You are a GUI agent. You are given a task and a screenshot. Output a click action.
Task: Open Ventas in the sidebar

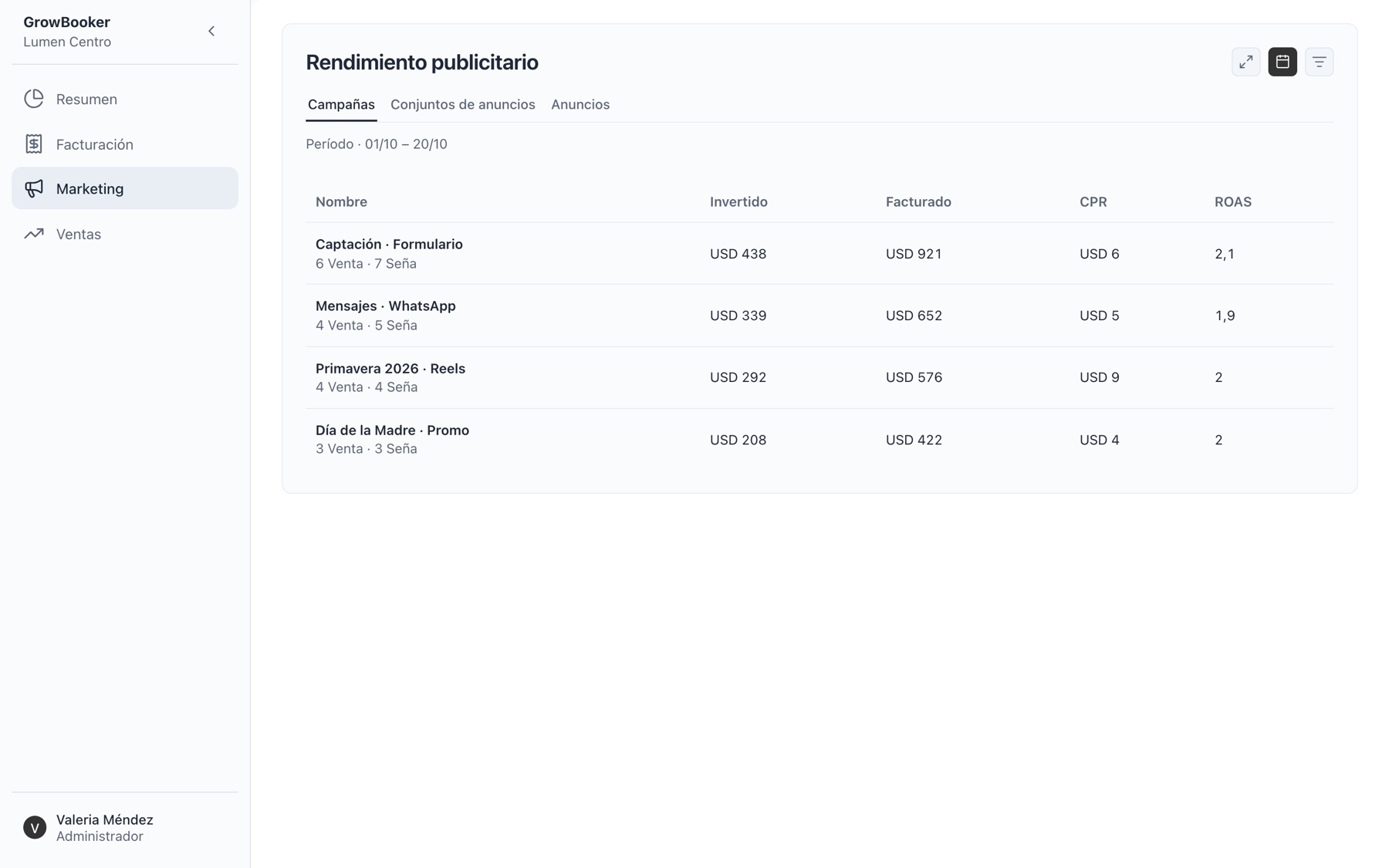pos(125,234)
